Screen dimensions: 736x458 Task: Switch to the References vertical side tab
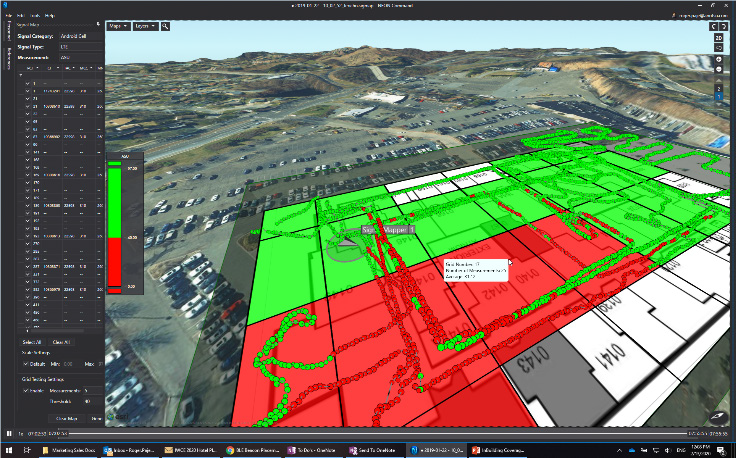tap(9, 59)
